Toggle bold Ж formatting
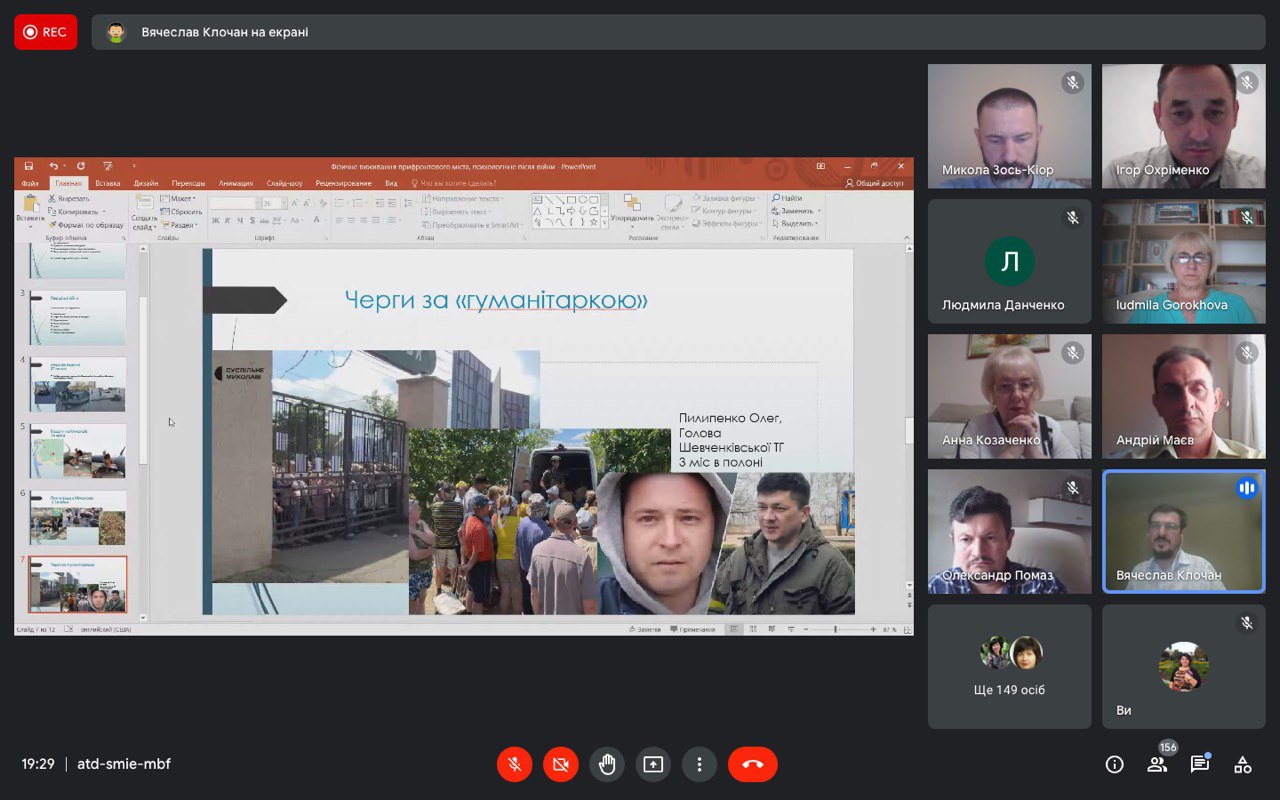Viewport: 1280px width, 800px height. click(215, 220)
